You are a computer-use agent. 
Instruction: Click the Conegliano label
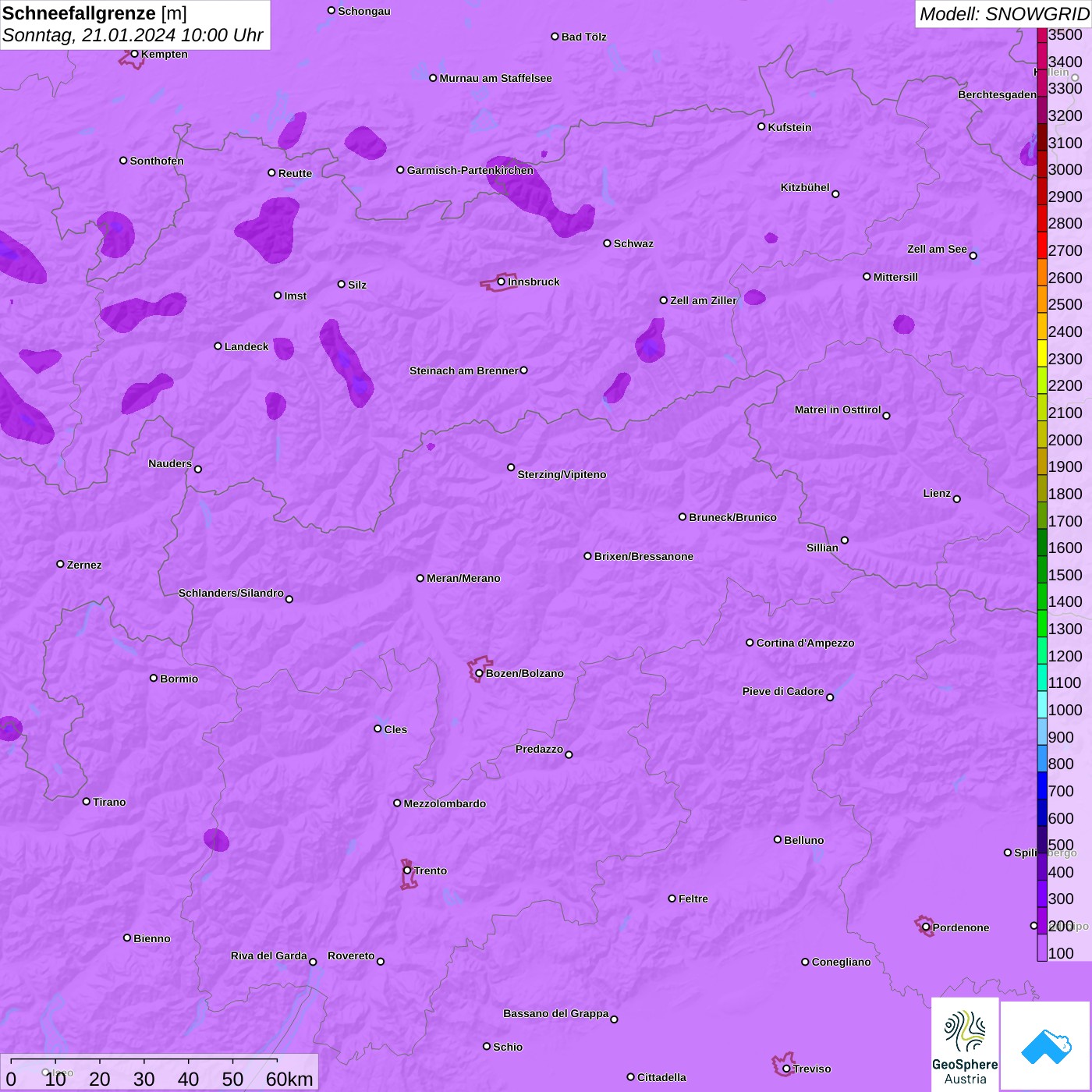[x=841, y=962]
